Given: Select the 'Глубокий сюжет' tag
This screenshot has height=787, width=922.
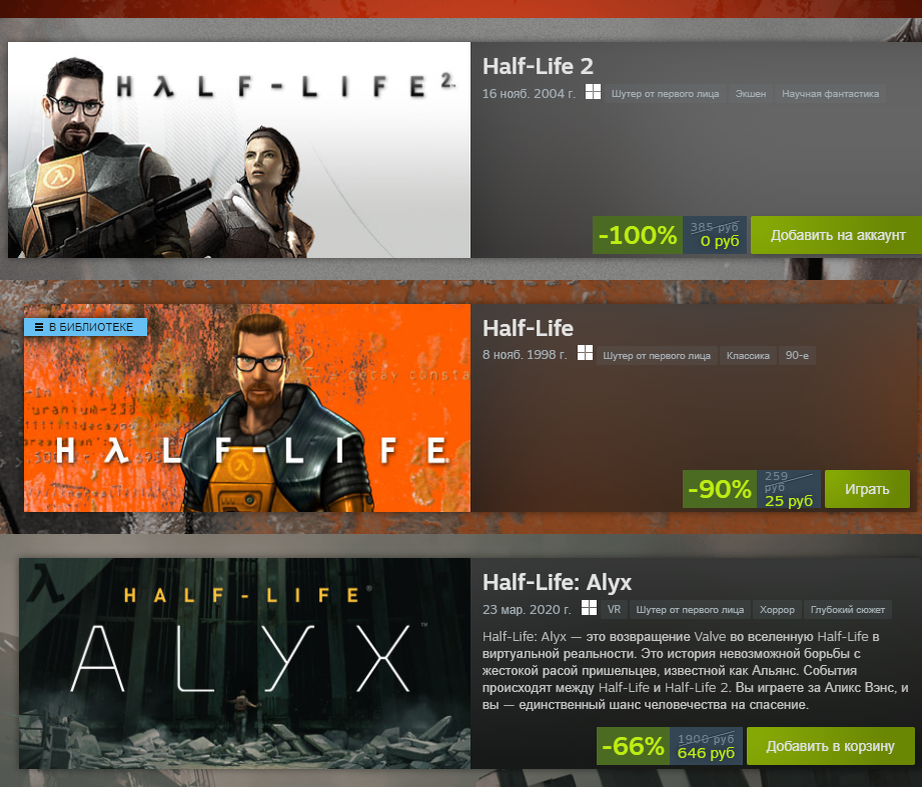Looking at the screenshot, I should (x=847, y=609).
